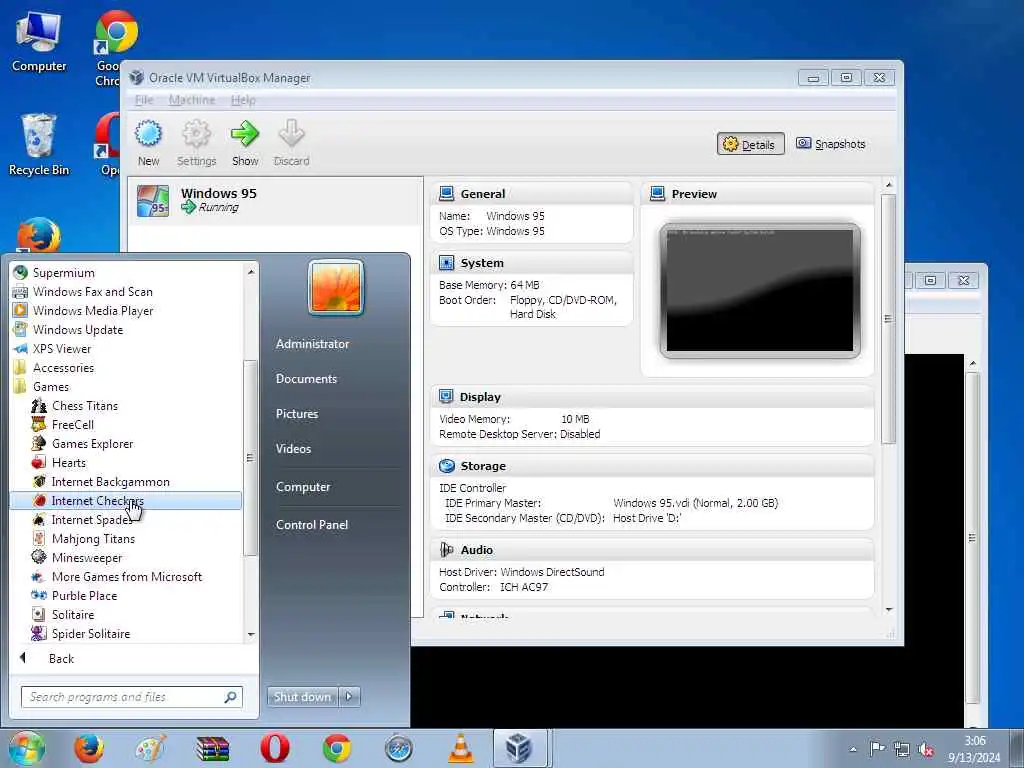
Task: Open Documents from Start menu
Action: click(306, 379)
